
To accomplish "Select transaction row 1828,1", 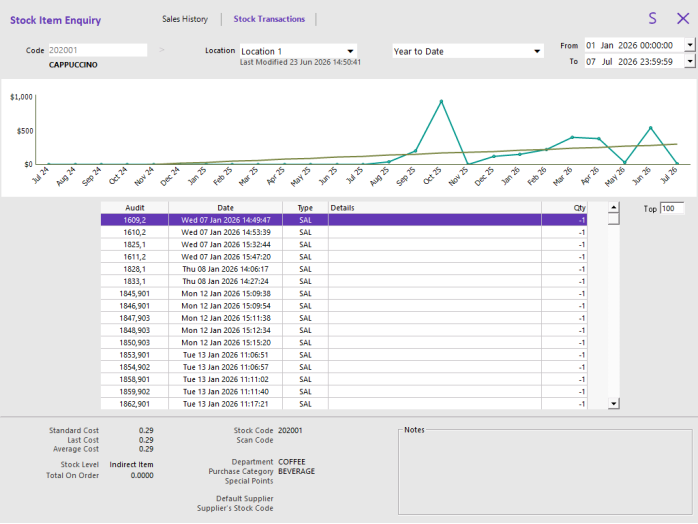I will tap(344, 269).
